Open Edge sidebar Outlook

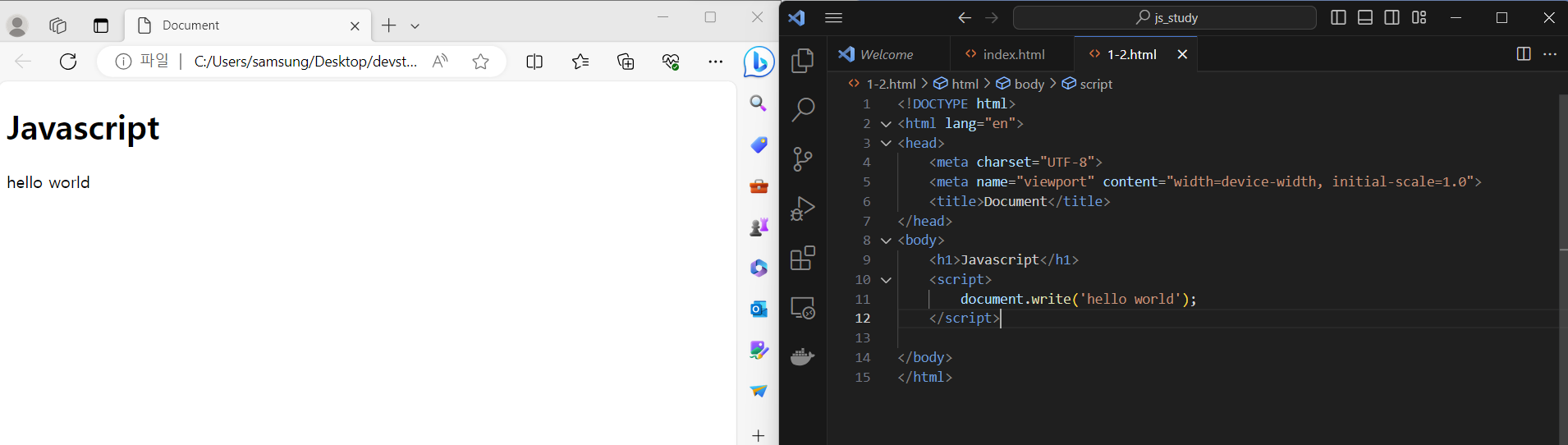tap(759, 309)
